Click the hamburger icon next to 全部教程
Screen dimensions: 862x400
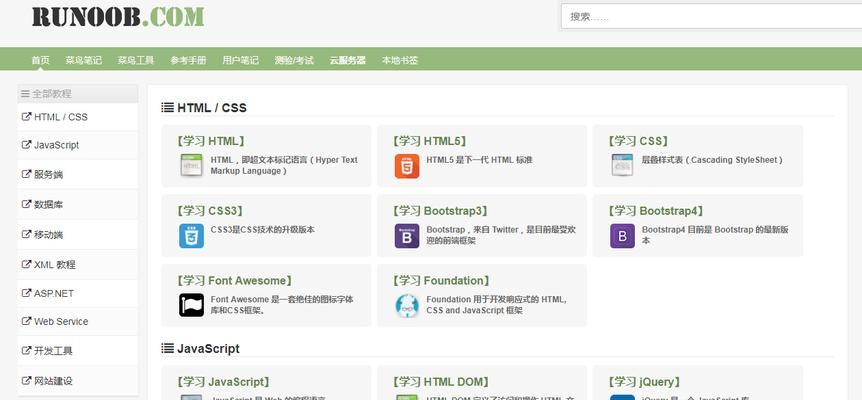coord(25,94)
